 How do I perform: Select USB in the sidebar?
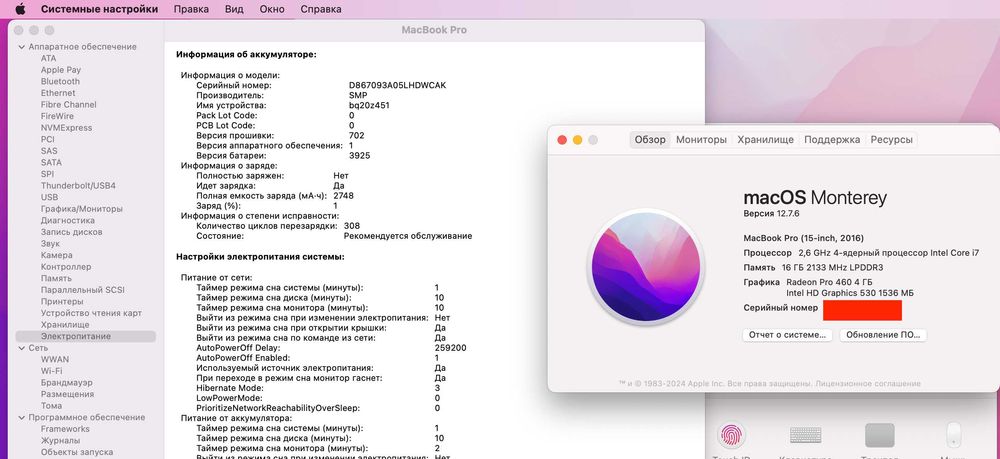click(x=50, y=197)
